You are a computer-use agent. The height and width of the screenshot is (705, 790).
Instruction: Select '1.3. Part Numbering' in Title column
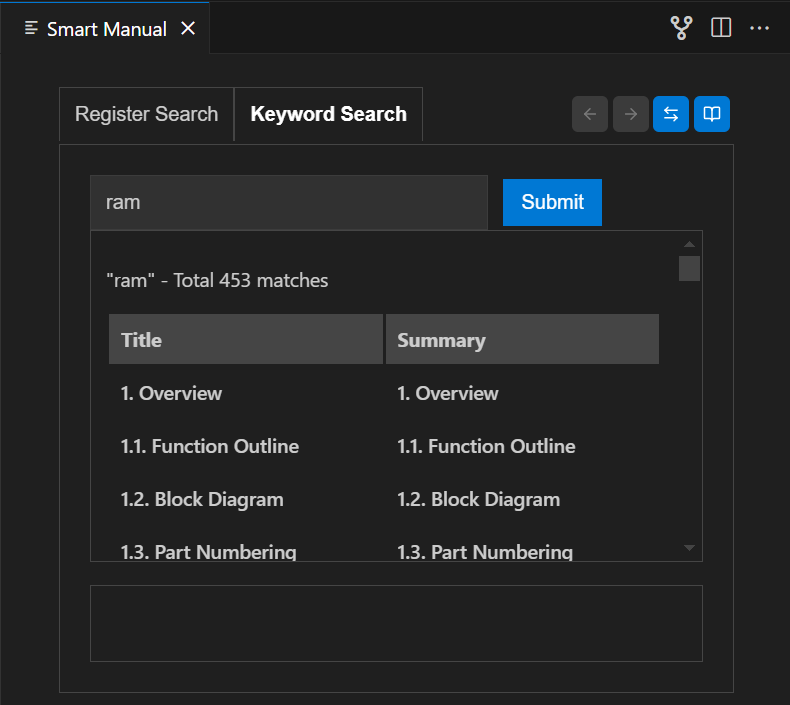point(208,552)
